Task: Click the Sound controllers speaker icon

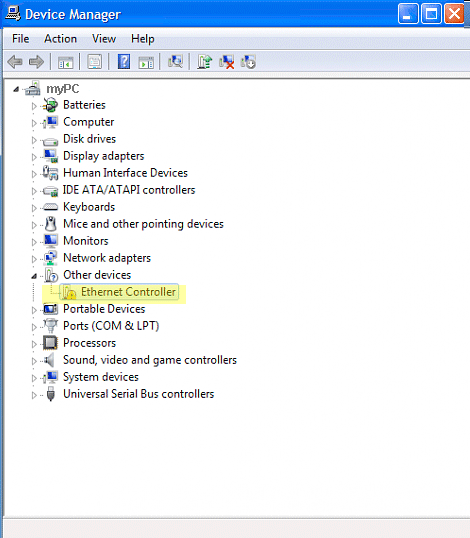Action: click(x=50, y=360)
